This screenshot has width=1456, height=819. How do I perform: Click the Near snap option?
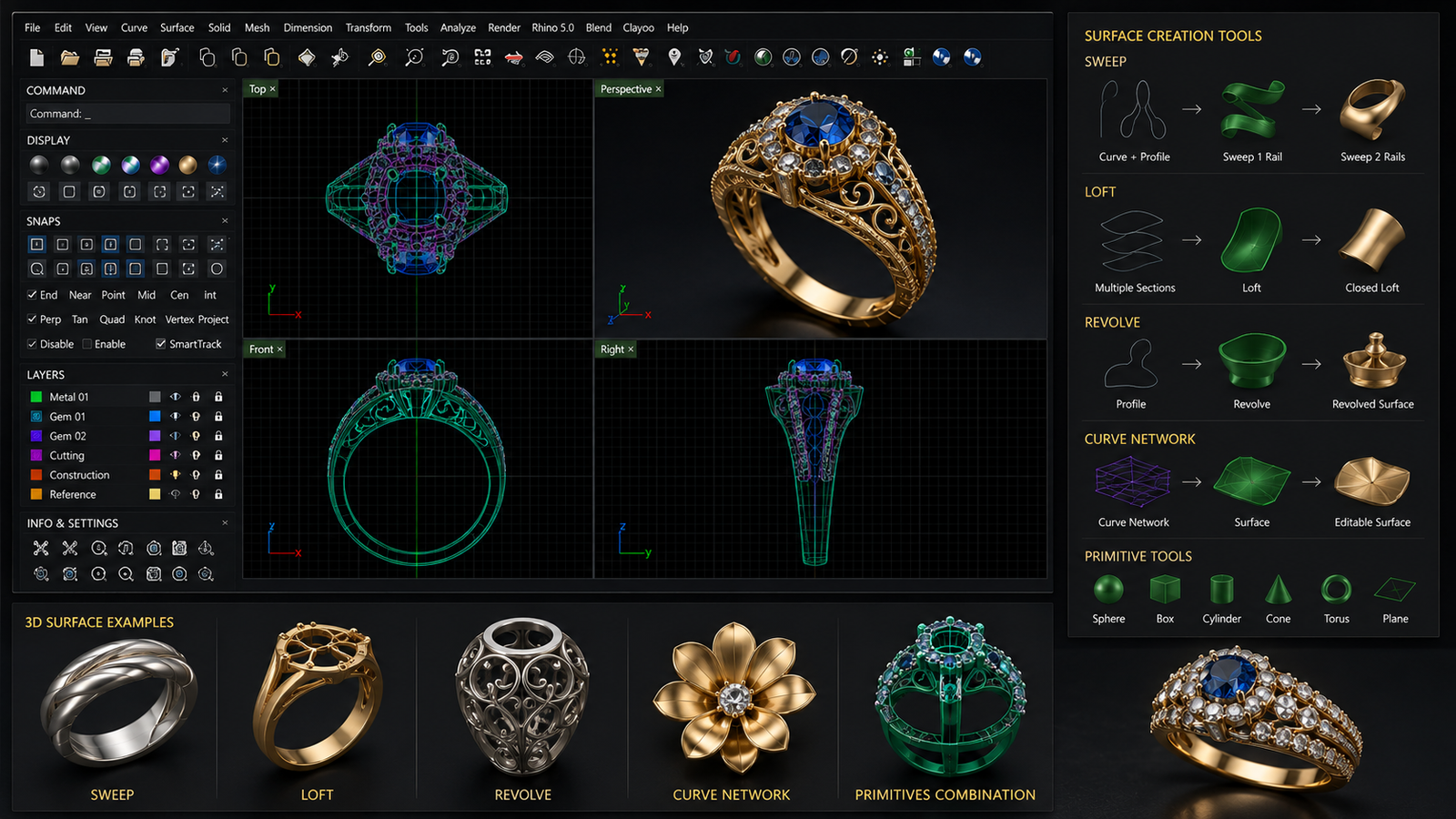tap(80, 295)
